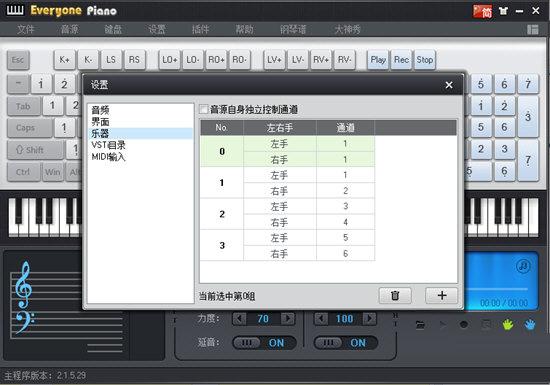Toggle right-hand sustain ON switch
Image resolution: width=550 pixels, height=385 pixels.
(346, 343)
